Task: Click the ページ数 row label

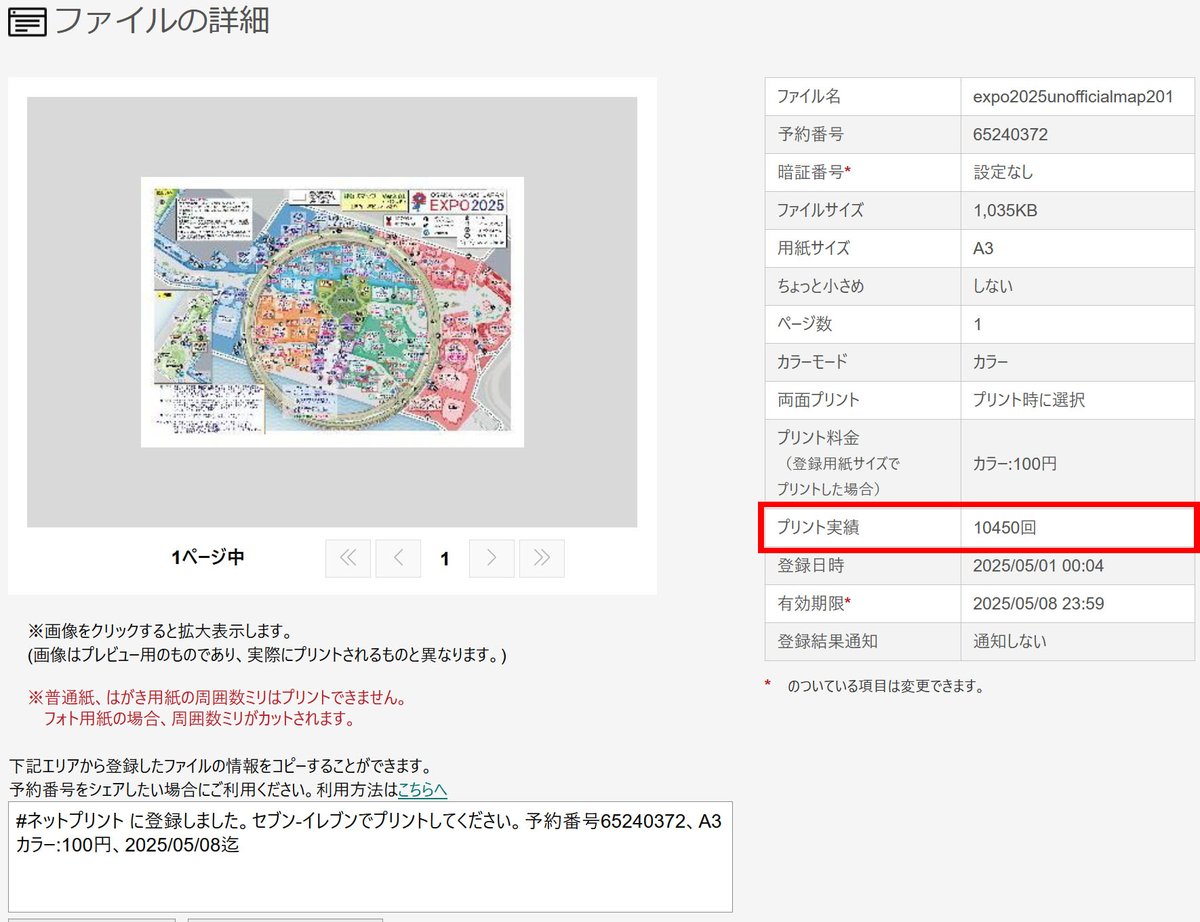Action: click(x=804, y=324)
